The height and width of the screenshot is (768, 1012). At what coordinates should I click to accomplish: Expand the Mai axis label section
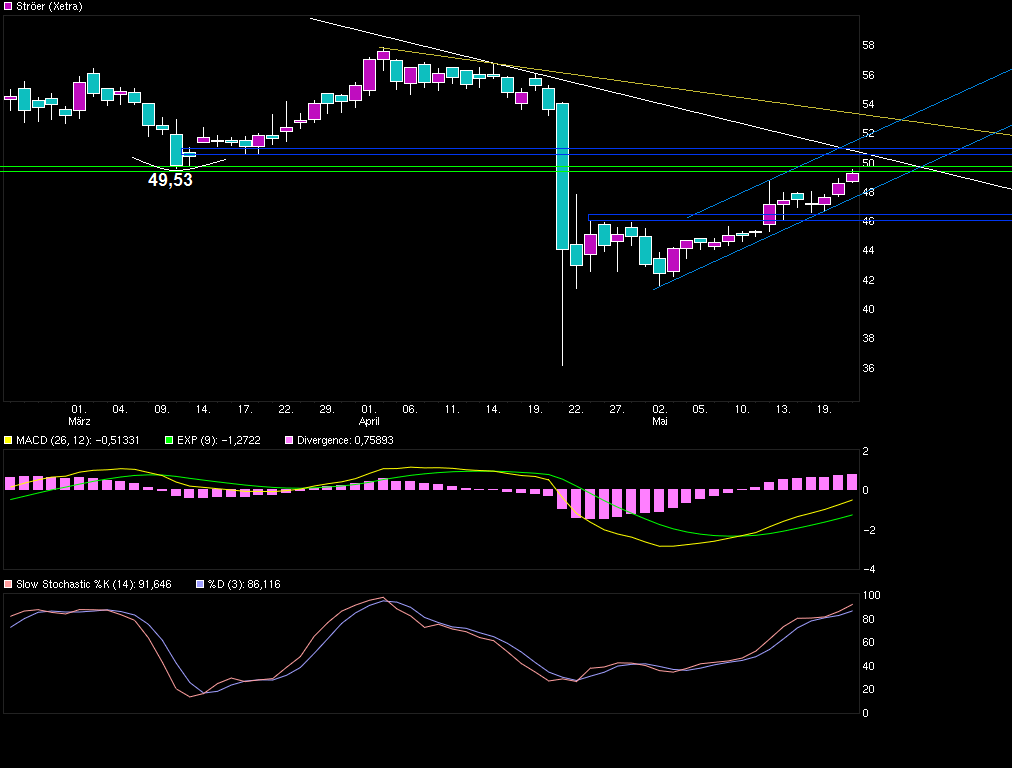click(x=660, y=421)
